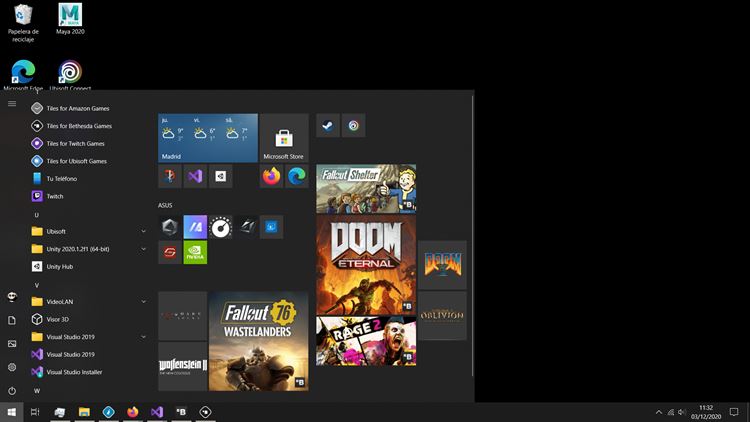This screenshot has width=750, height=422.
Task: Expand Unity 2020.1.2f1 folder
Action: (x=88, y=249)
